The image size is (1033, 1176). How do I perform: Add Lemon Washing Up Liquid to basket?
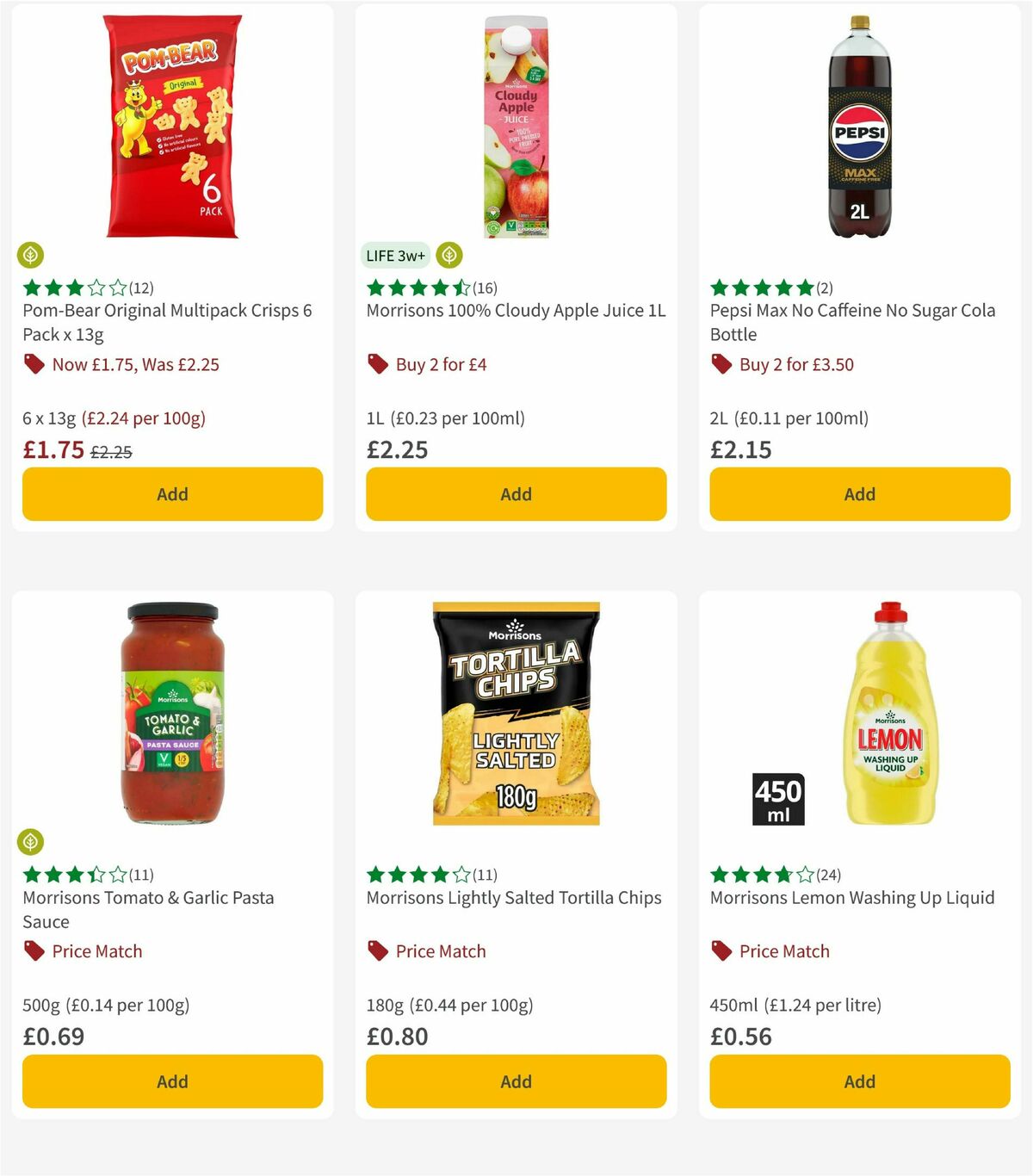pyautogui.click(x=858, y=1081)
